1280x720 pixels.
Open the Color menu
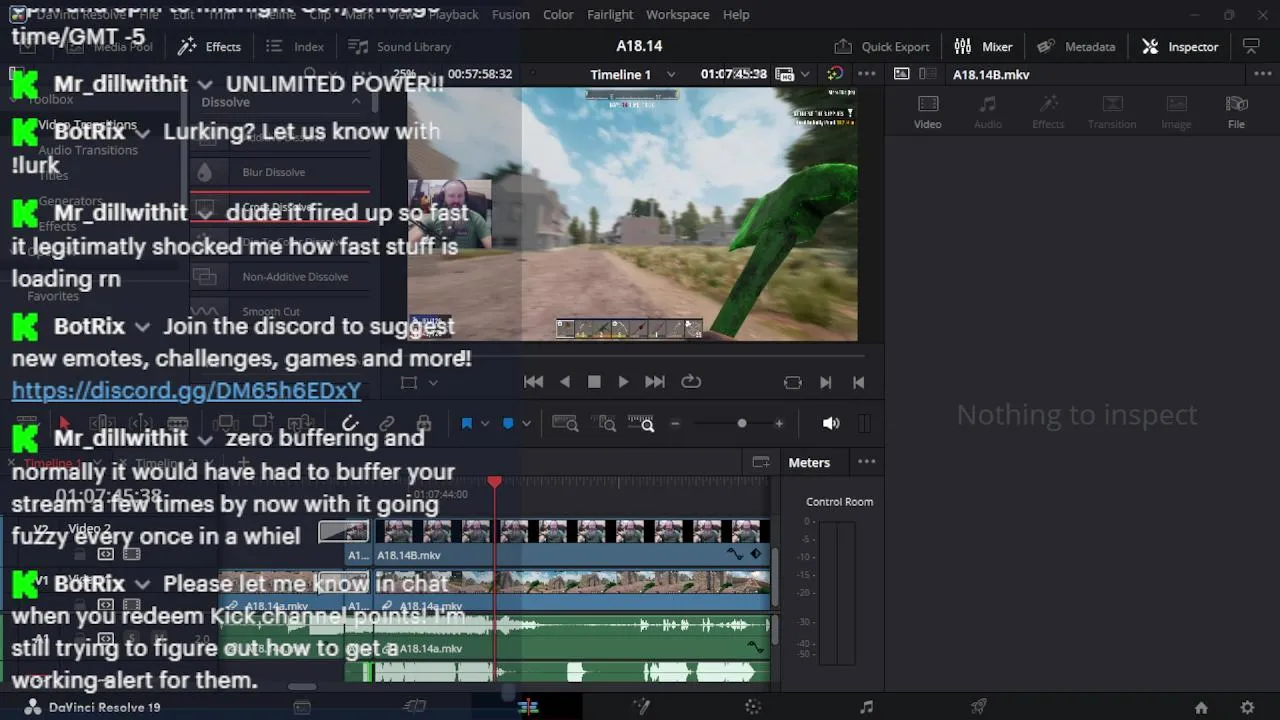point(558,14)
